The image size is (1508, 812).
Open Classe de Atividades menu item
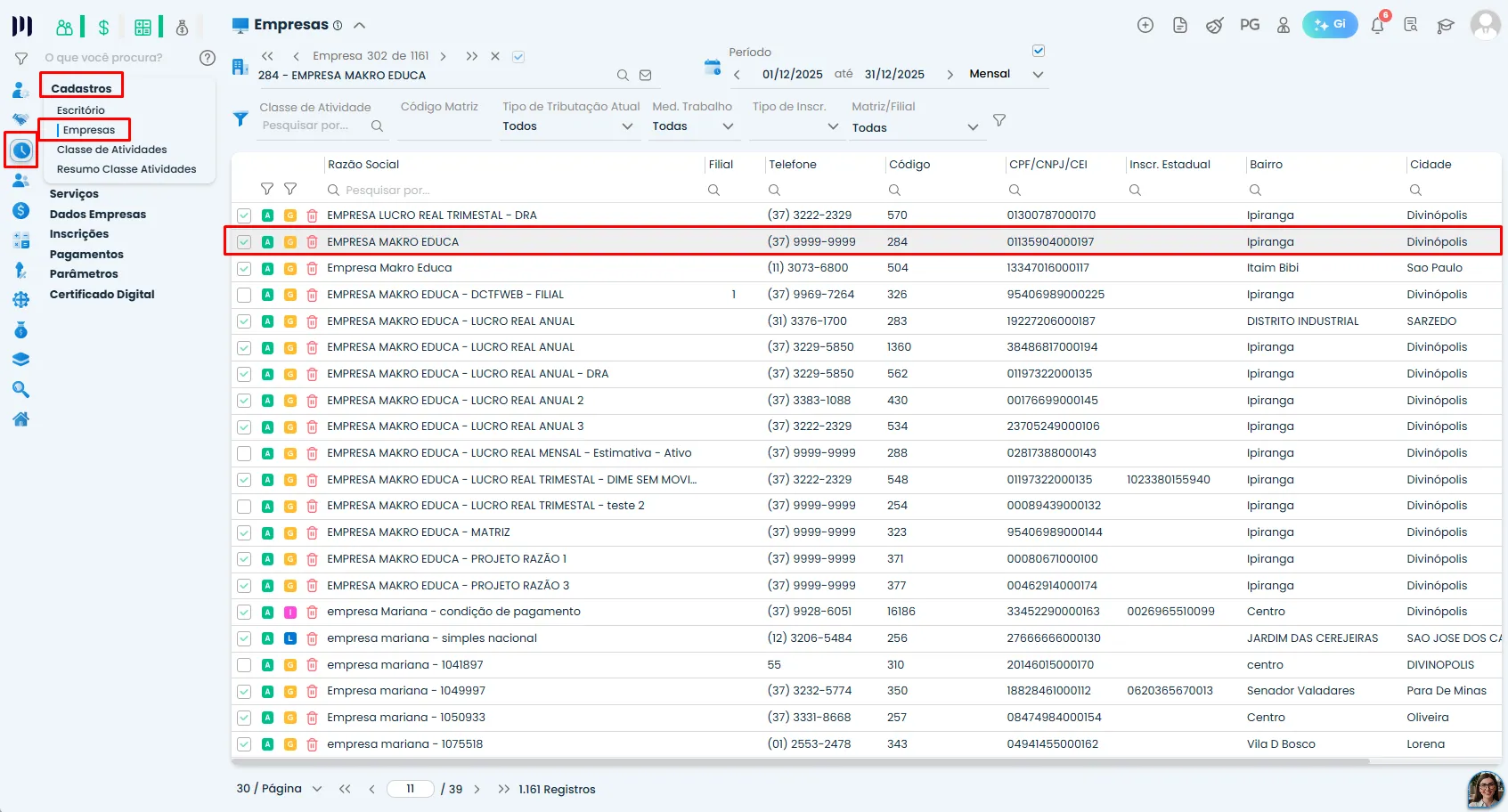point(112,150)
